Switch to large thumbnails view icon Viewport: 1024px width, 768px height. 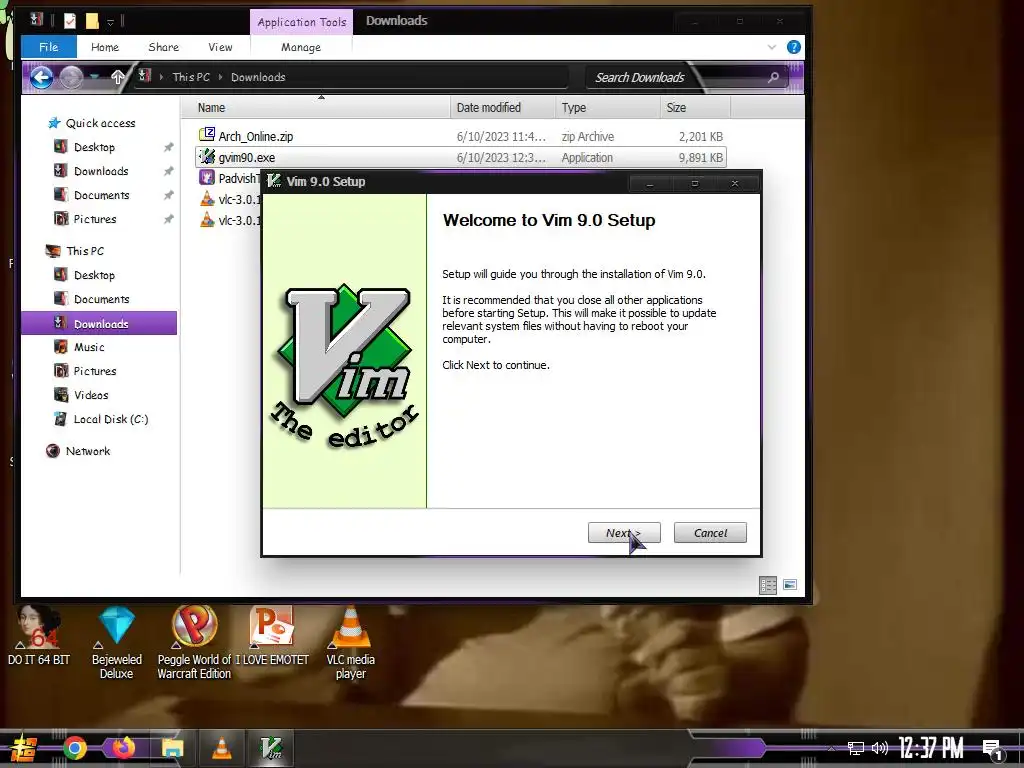[x=790, y=584]
